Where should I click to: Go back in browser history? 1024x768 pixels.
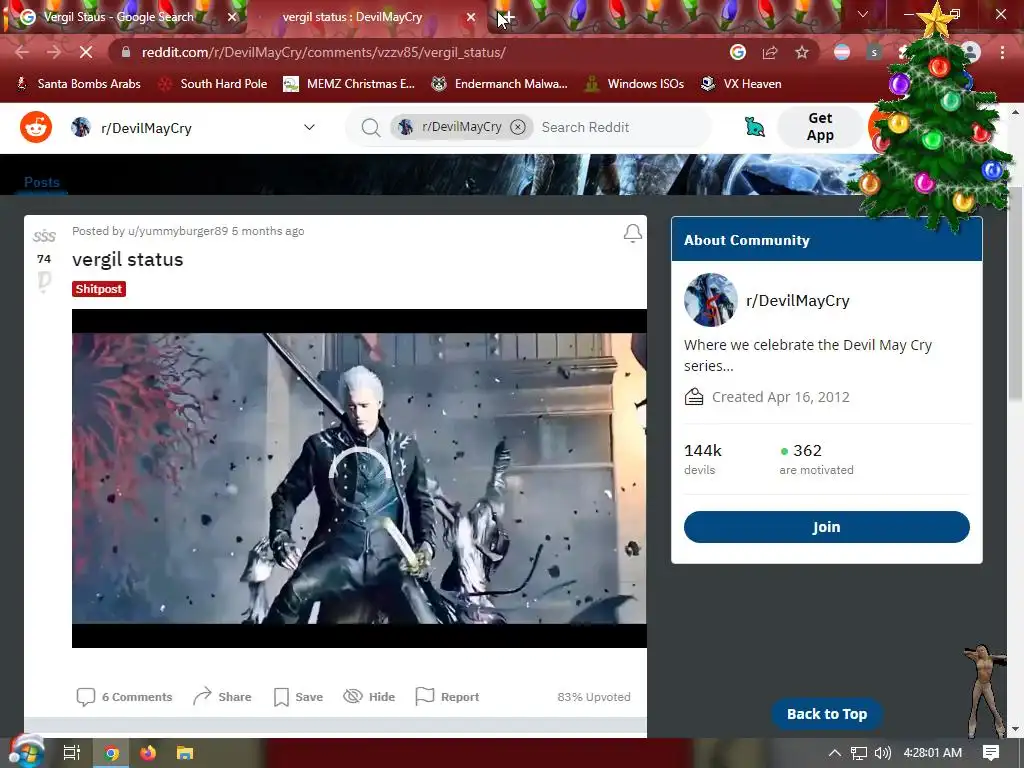coord(22,52)
